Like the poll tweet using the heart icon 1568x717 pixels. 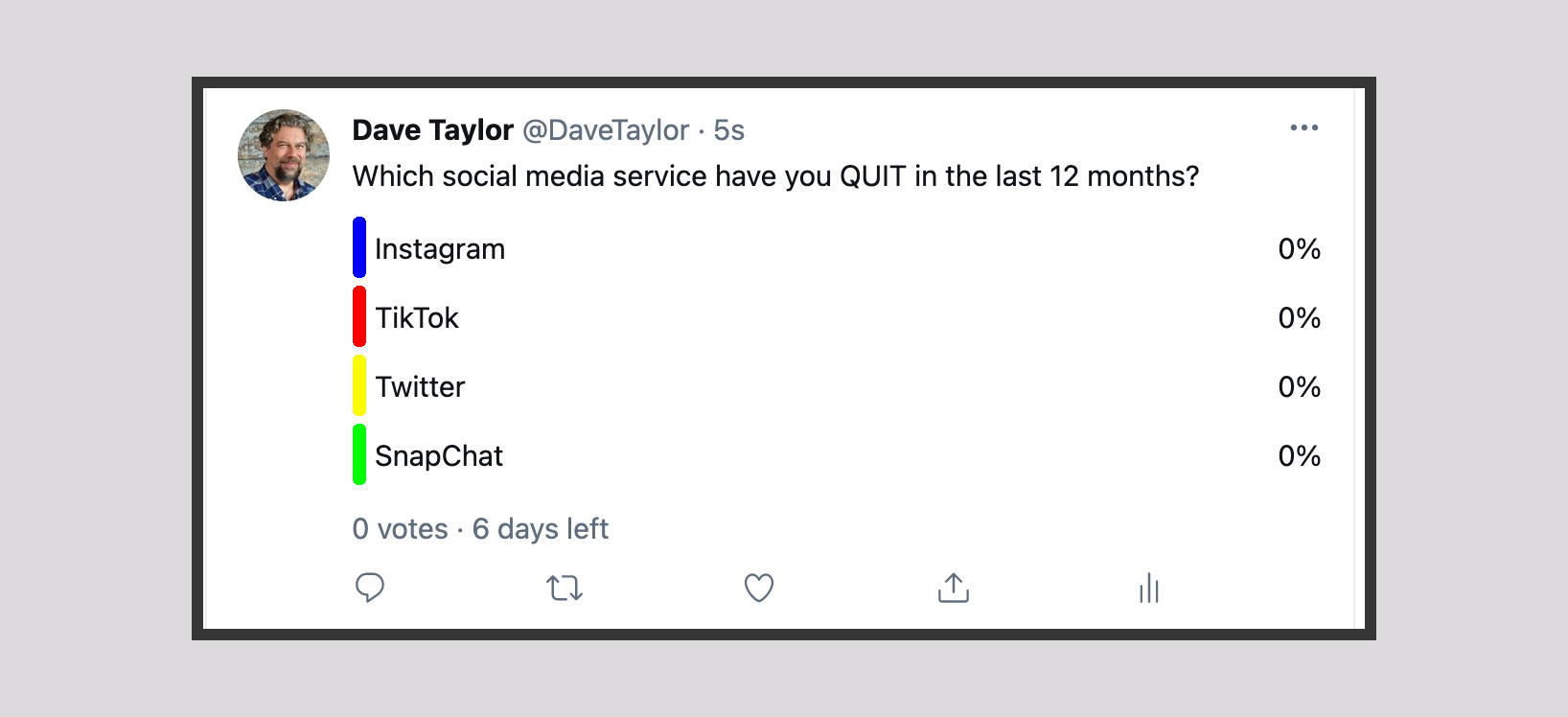coord(758,588)
